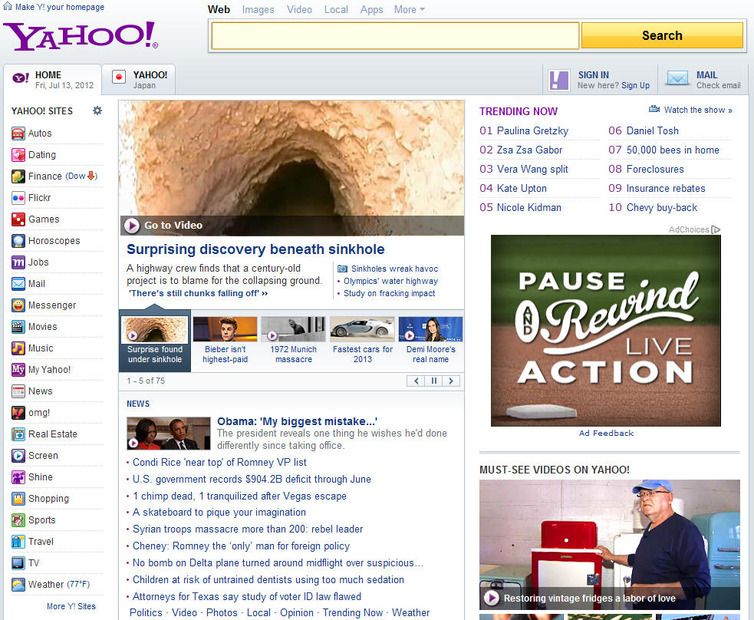This screenshot has height=620, width=754.
Task: Play the Obama news video thumbnail
Action: point(168,433)
